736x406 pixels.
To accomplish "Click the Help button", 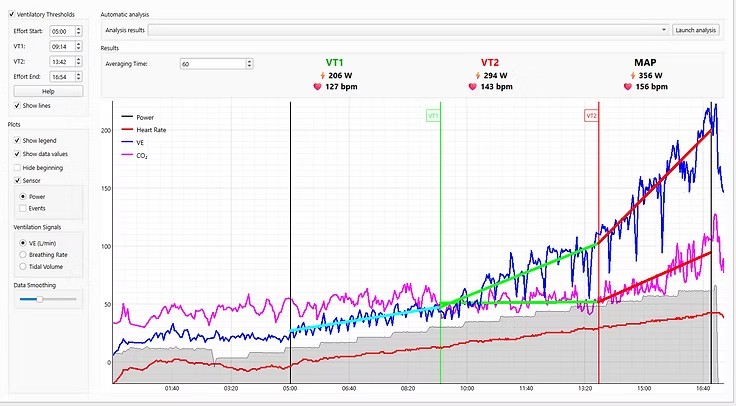I will 48,91.
